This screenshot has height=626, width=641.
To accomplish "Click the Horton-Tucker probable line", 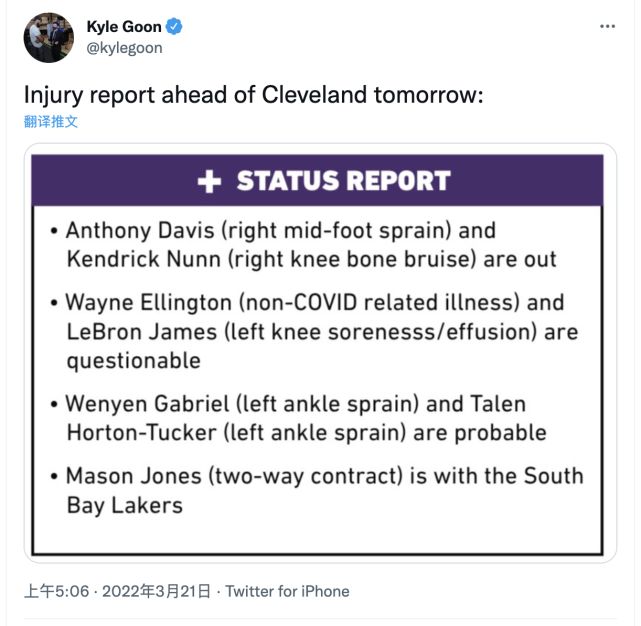I will (306, 432).
